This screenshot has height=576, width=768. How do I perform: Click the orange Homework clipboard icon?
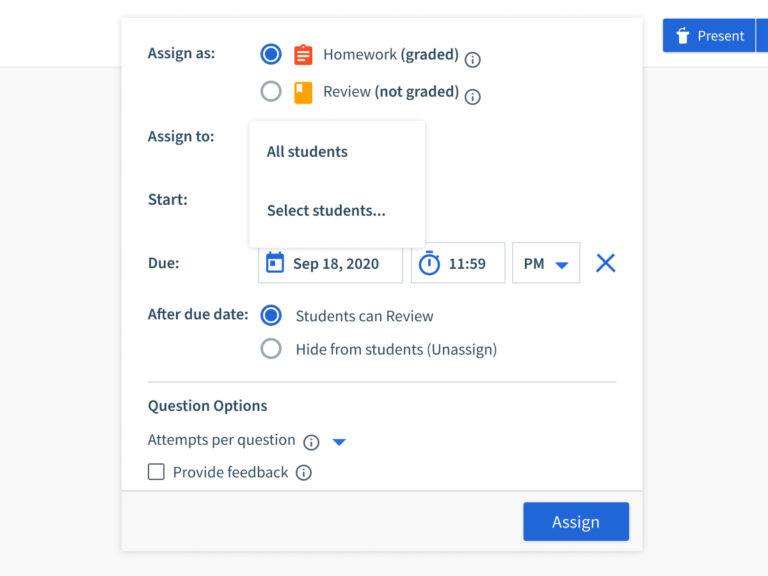pyautogui.click(x=303, y=55)
